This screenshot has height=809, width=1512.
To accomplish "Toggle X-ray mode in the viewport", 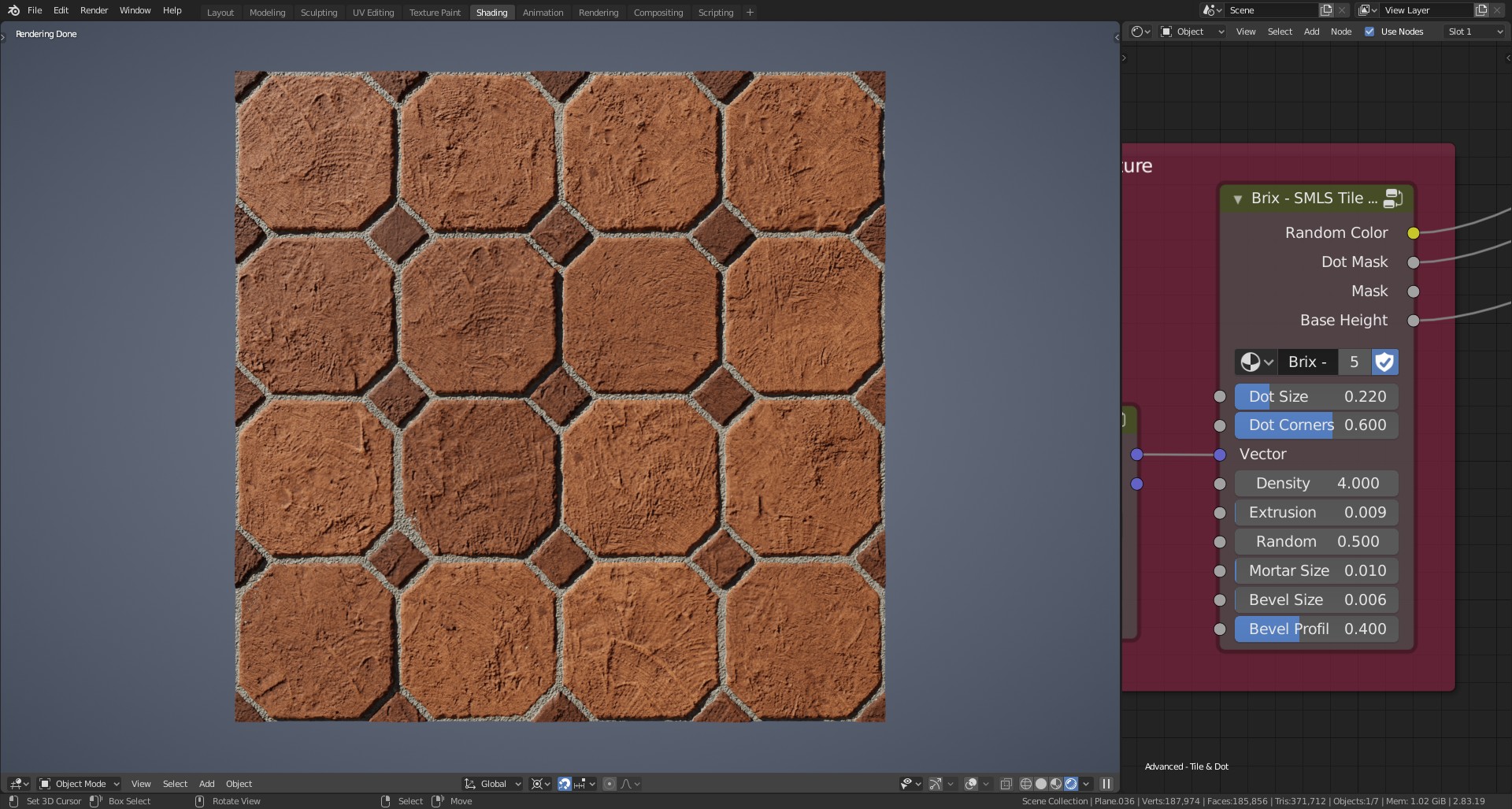I will [x=1006, y=784].
